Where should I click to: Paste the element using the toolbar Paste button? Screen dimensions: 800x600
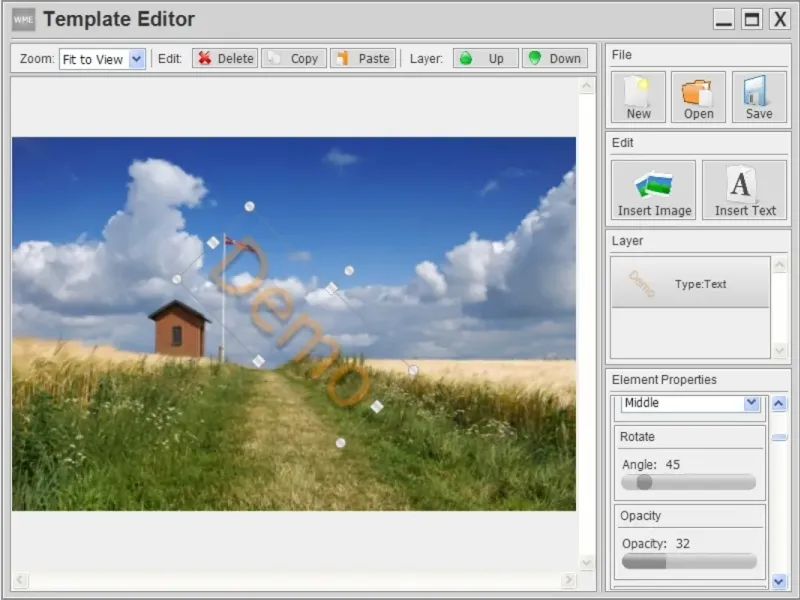[x=363, y=59]
